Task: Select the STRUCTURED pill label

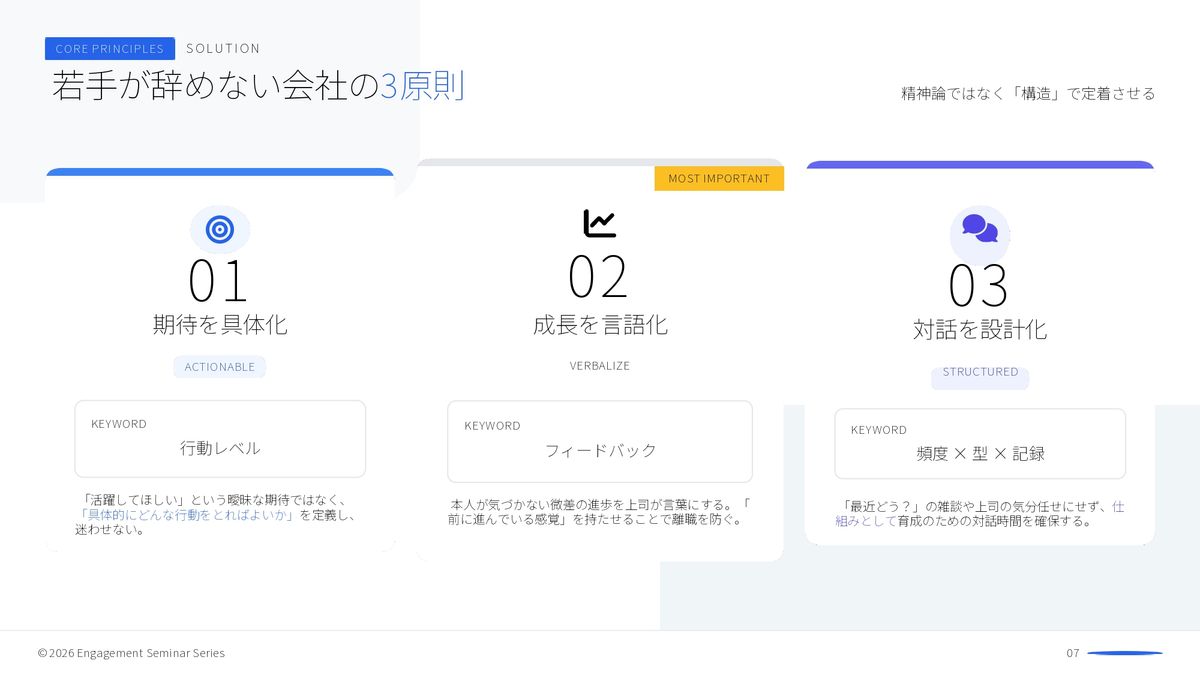Action: (980, 372)
